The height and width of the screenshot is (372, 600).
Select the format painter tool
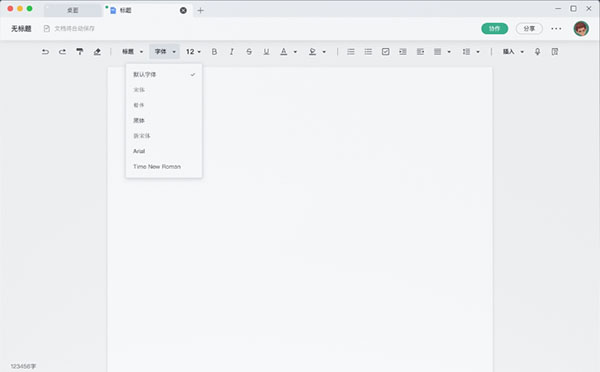pyautogui.click(x=80, y=52)
